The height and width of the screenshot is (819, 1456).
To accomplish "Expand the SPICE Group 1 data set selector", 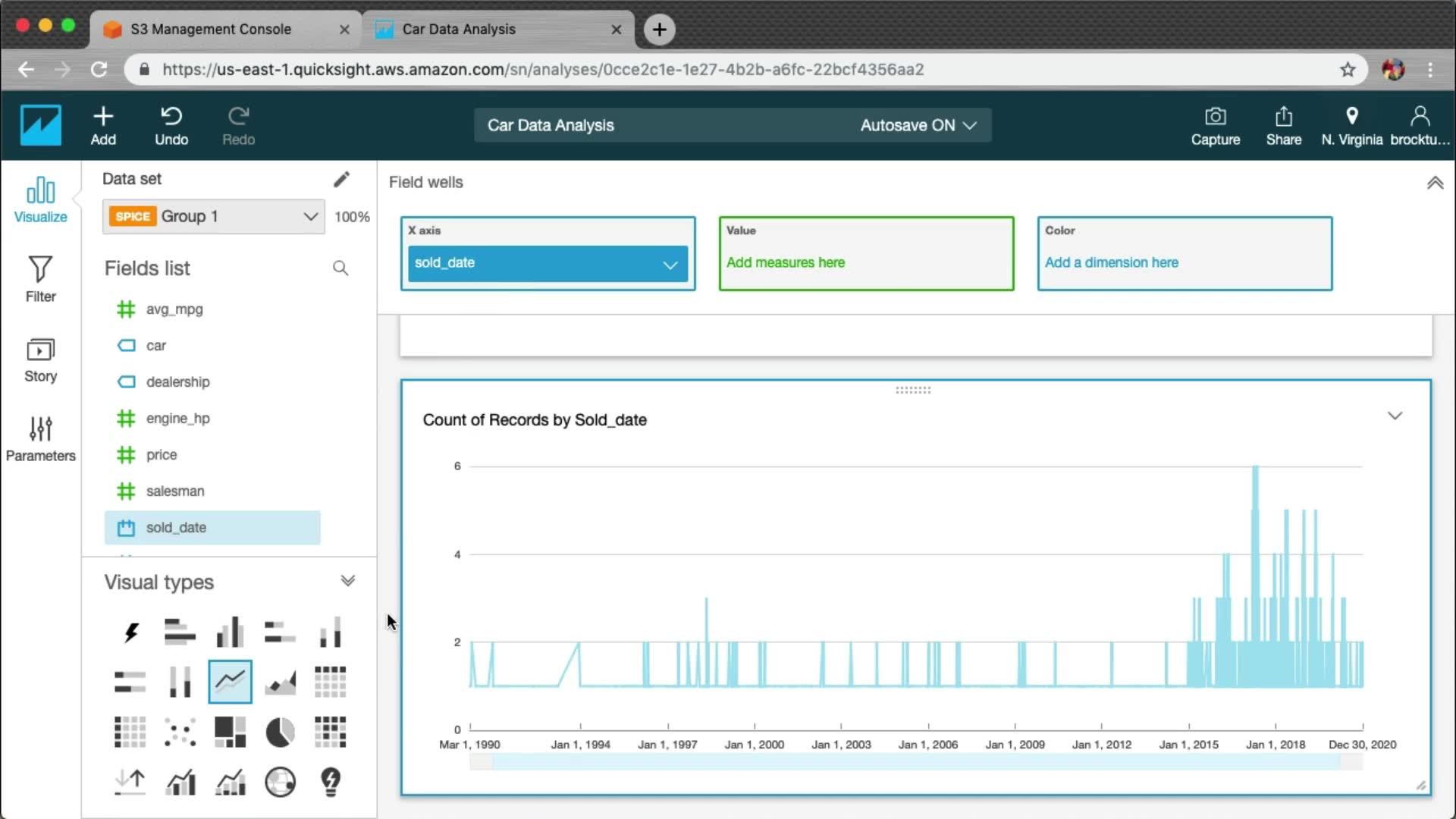I will click(x=309, y=217).
